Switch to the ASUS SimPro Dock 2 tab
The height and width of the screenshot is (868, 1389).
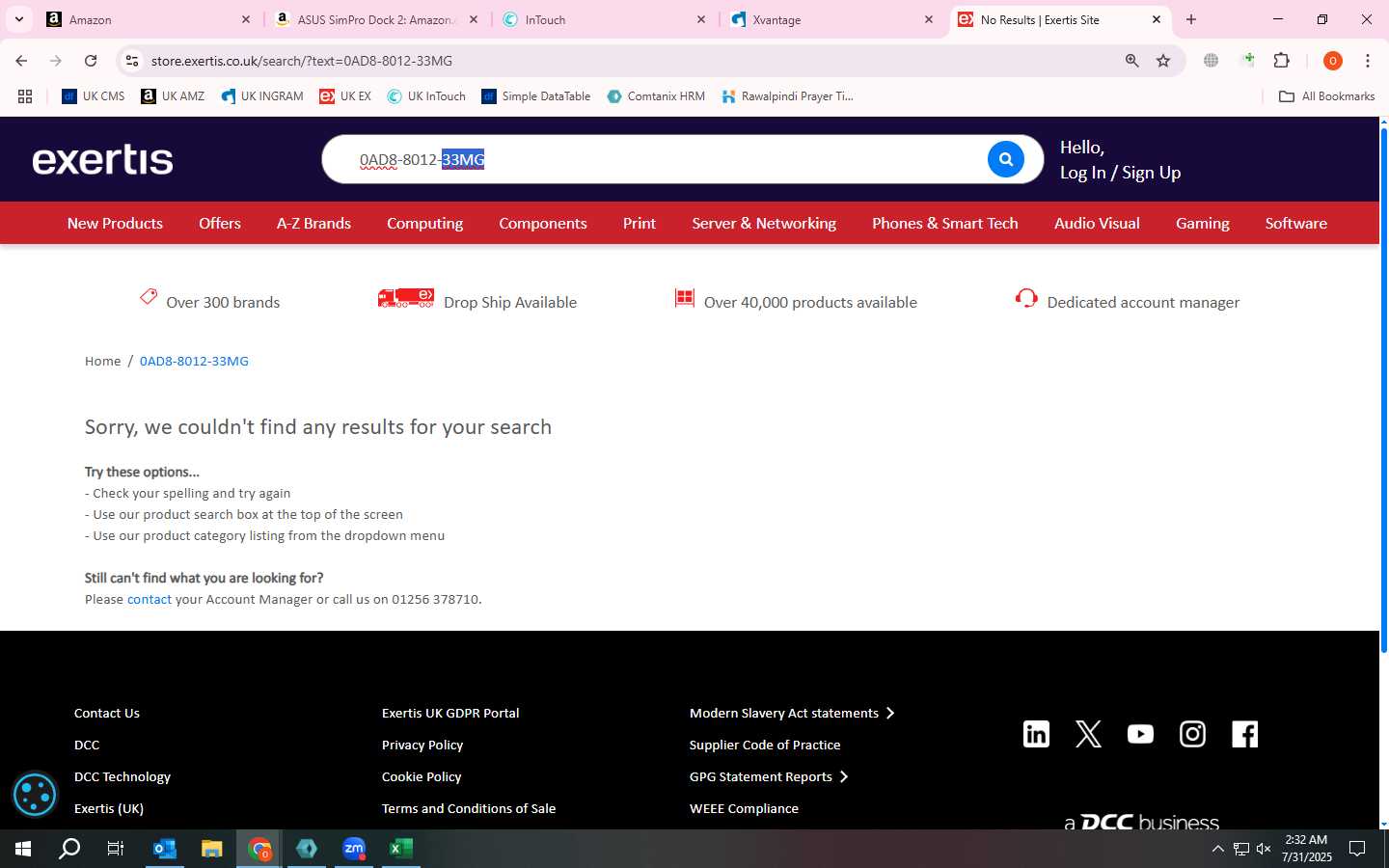click(x=376, y=19)
